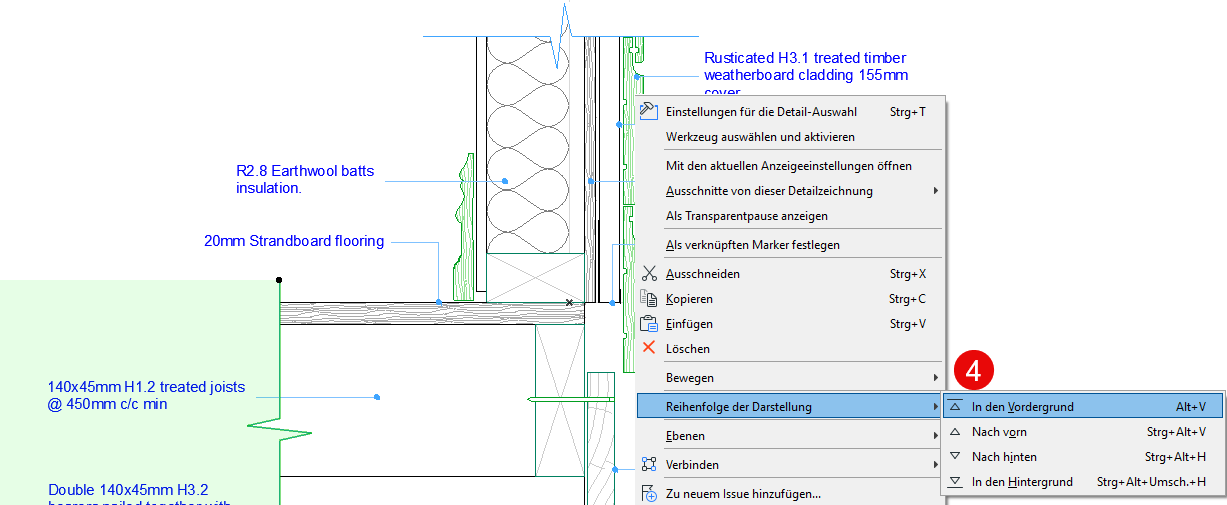The width and height of the screenshot is (1227, 505).
Task: Open the Verbinden submenu
Action: [x=790, y=464]
